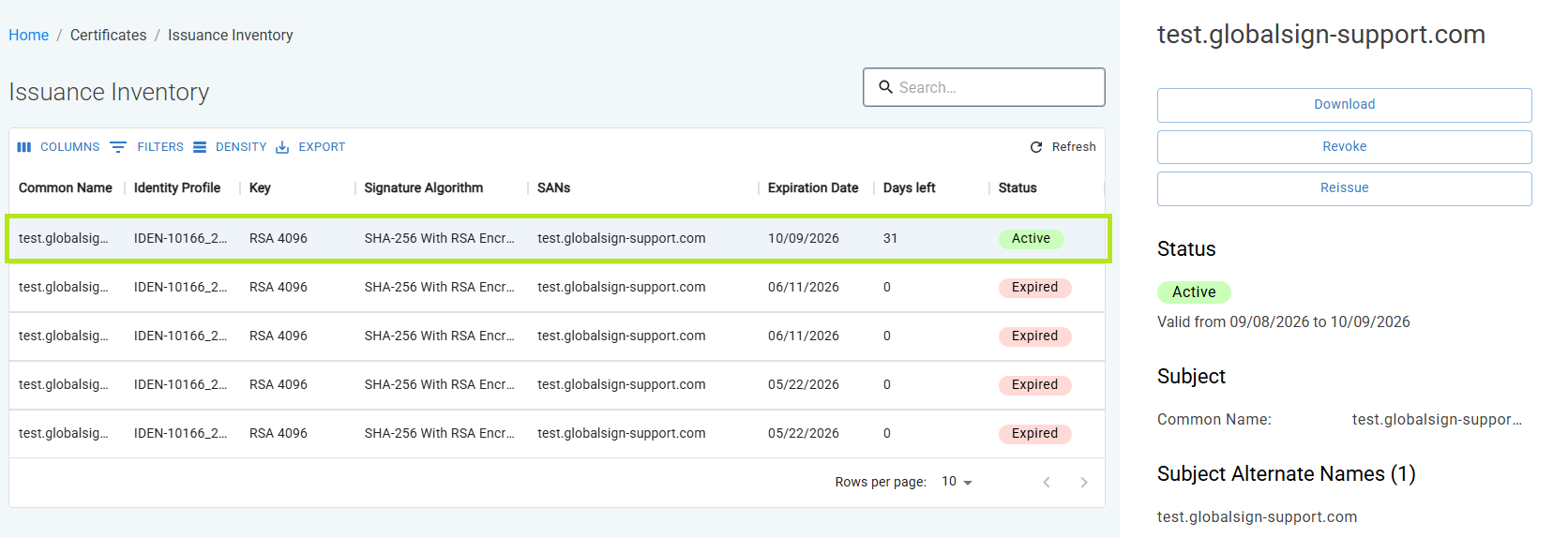Click the Certificates breadcrumb
This screenshot has height=538, width=1568.
[109, 35]
